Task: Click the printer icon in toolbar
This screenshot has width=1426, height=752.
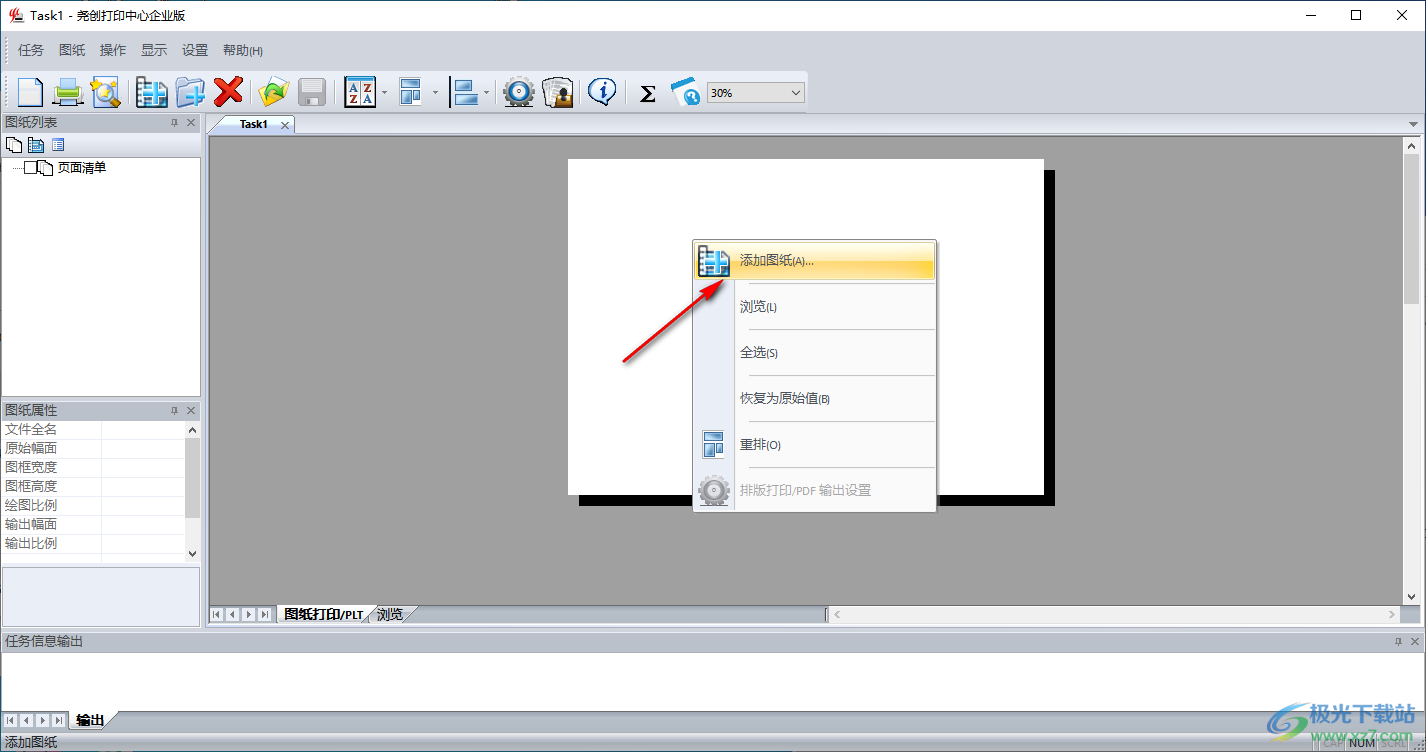Action: point(67,92)
